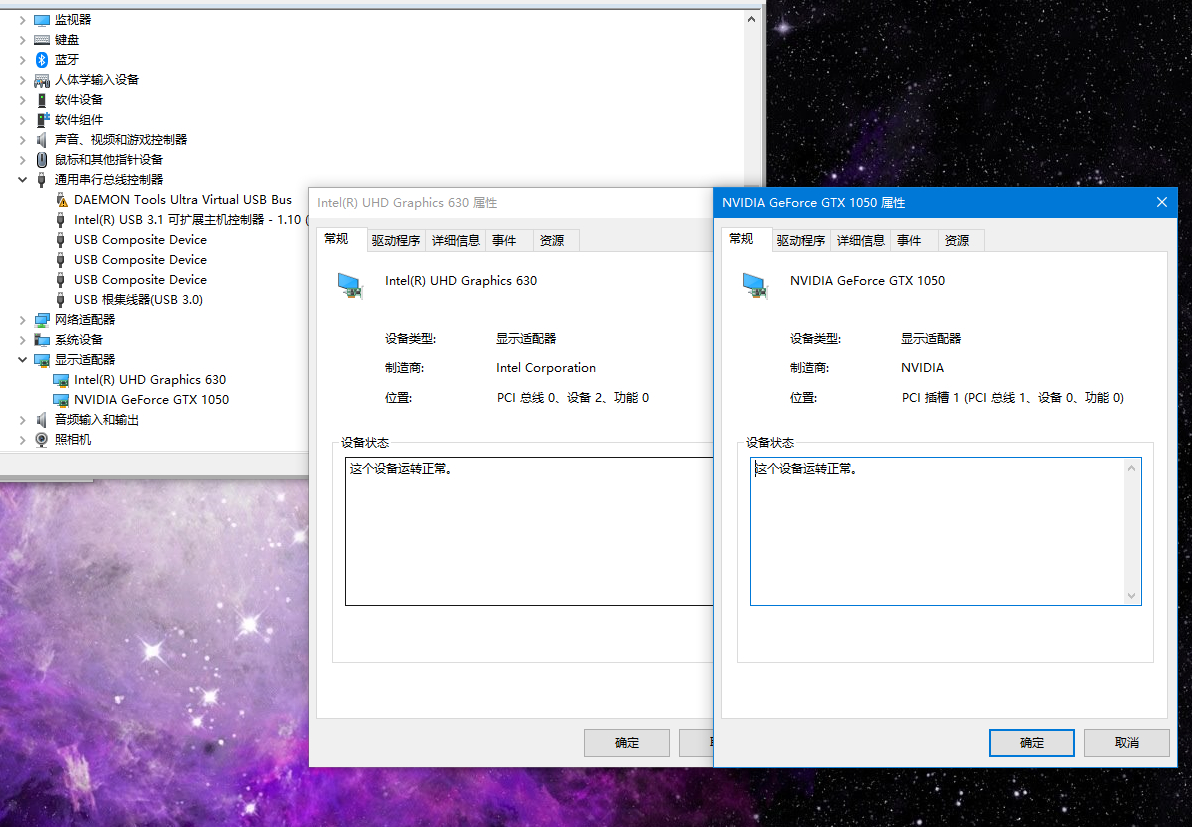
Task: Click the up arrow of Device Manager tree scrollbar
Action: tap(752, 20)
